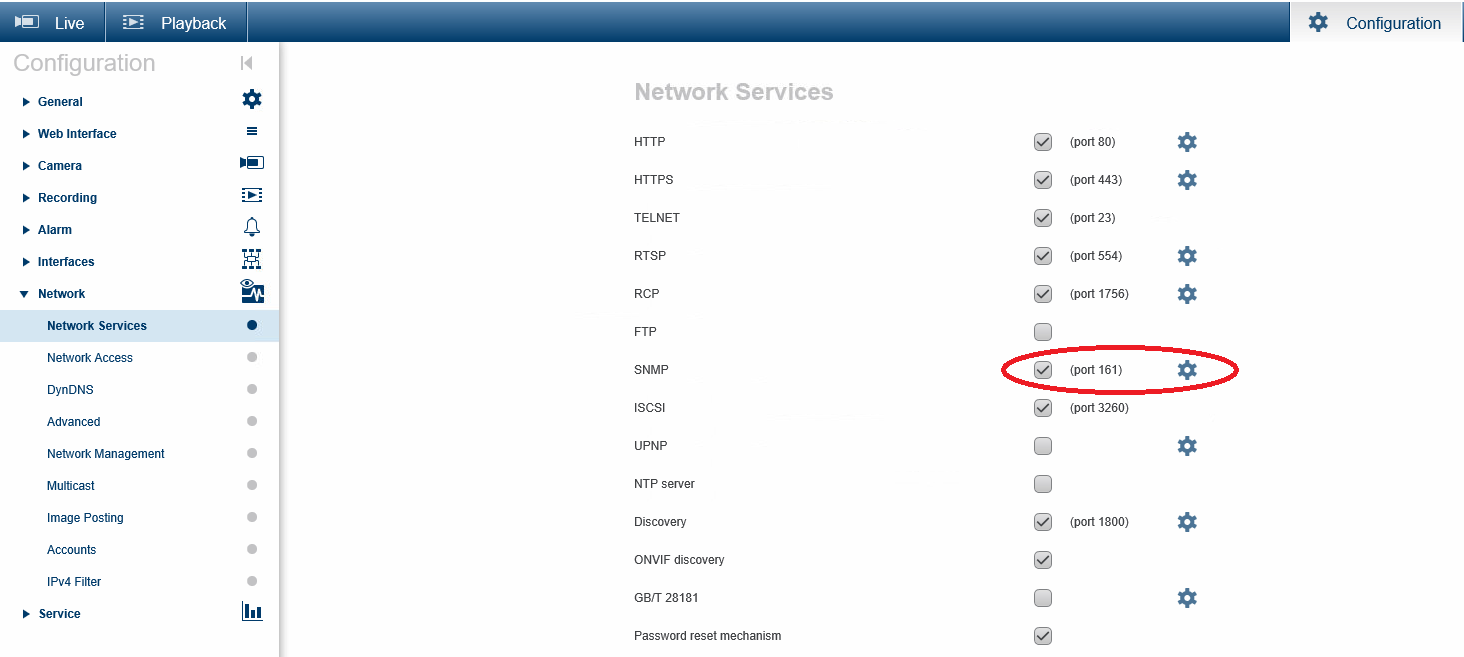Select the Multicast settings item
The width and height of the screenshot is (1464, 657).
click(70, 486)
